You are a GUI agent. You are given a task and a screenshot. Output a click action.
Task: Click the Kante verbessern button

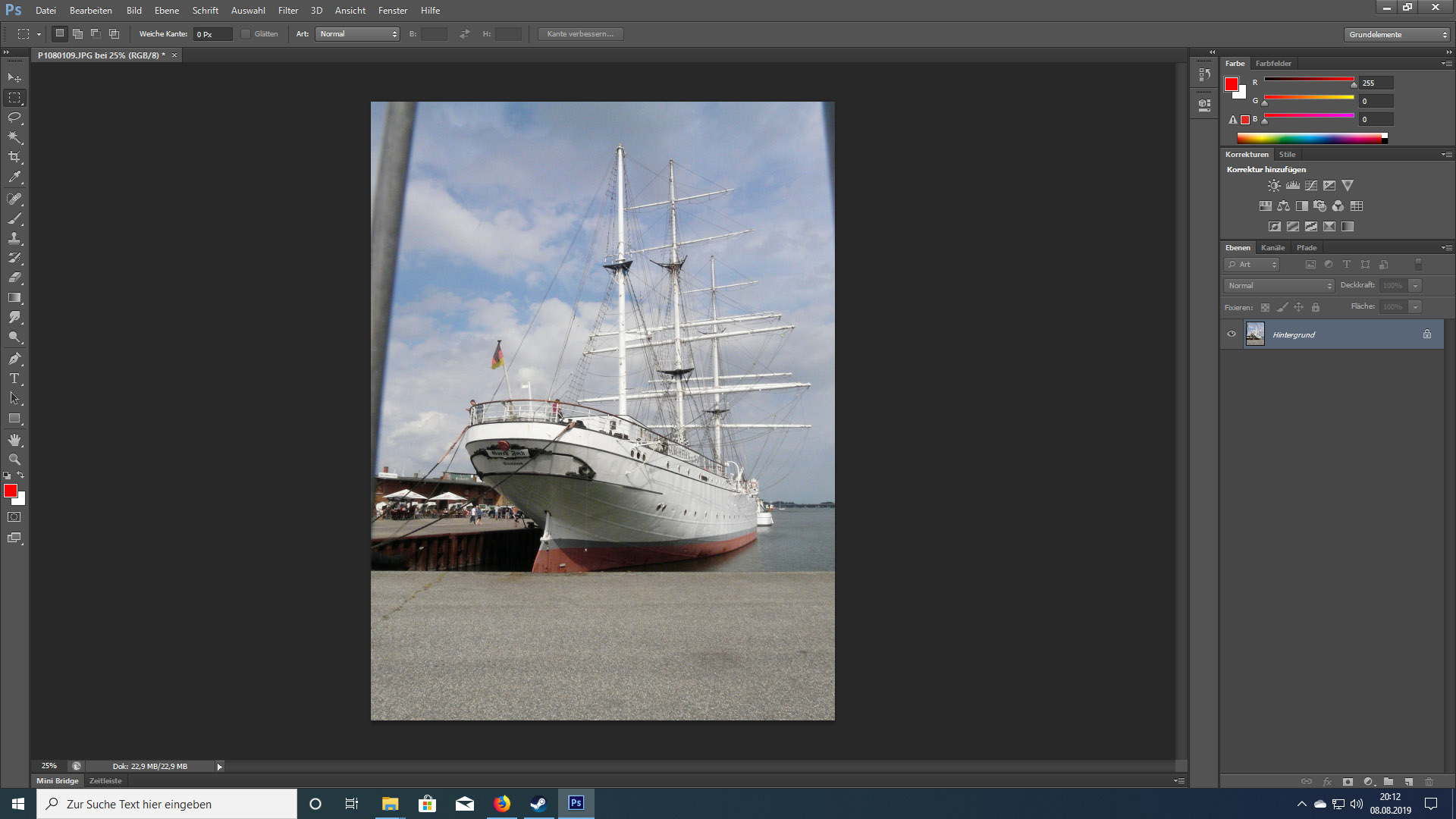[x=580, y=34]
